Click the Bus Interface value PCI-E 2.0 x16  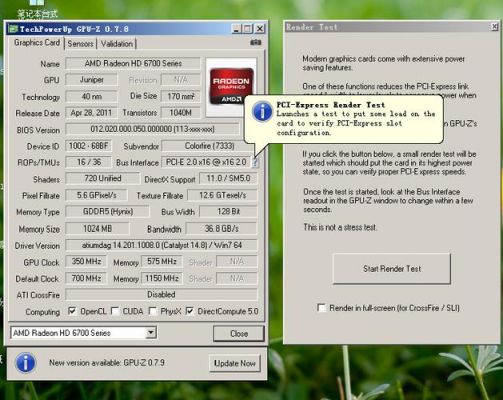coord(206,162)
